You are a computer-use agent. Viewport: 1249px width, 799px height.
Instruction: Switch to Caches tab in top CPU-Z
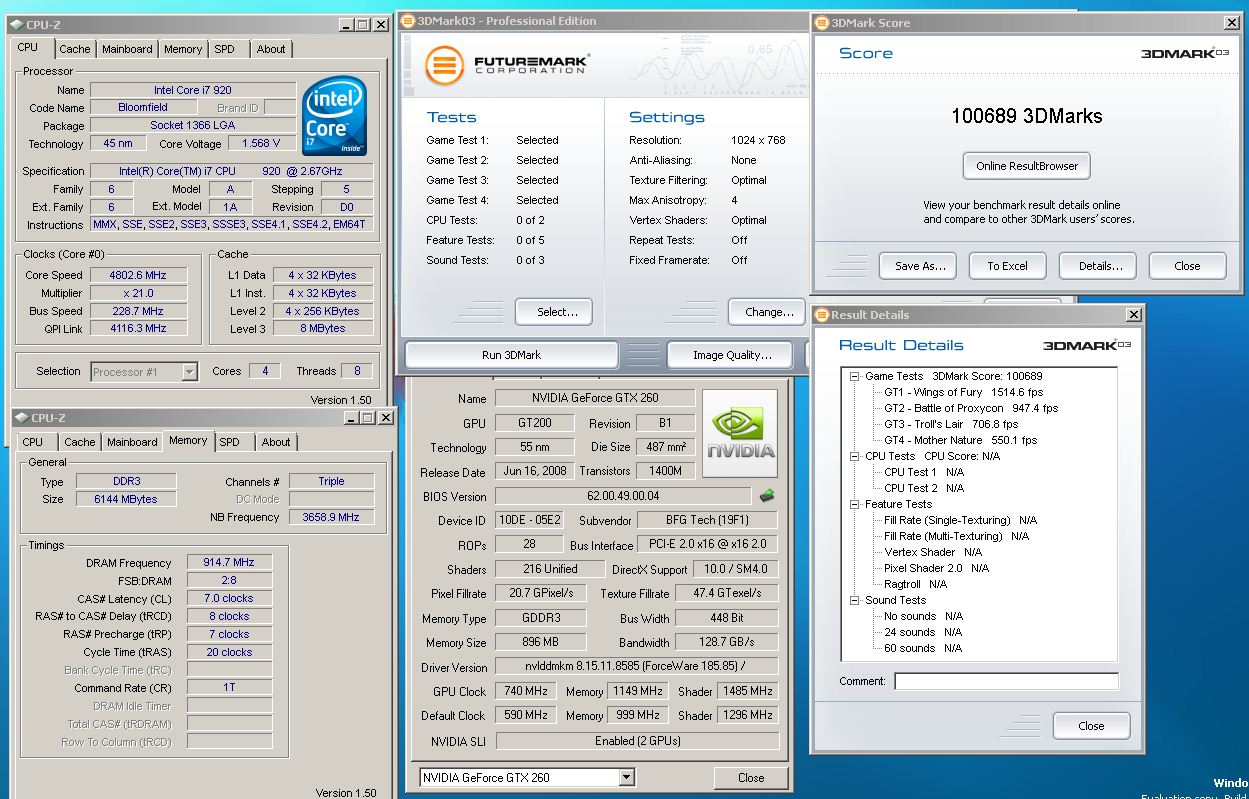(x=75, y=49)
